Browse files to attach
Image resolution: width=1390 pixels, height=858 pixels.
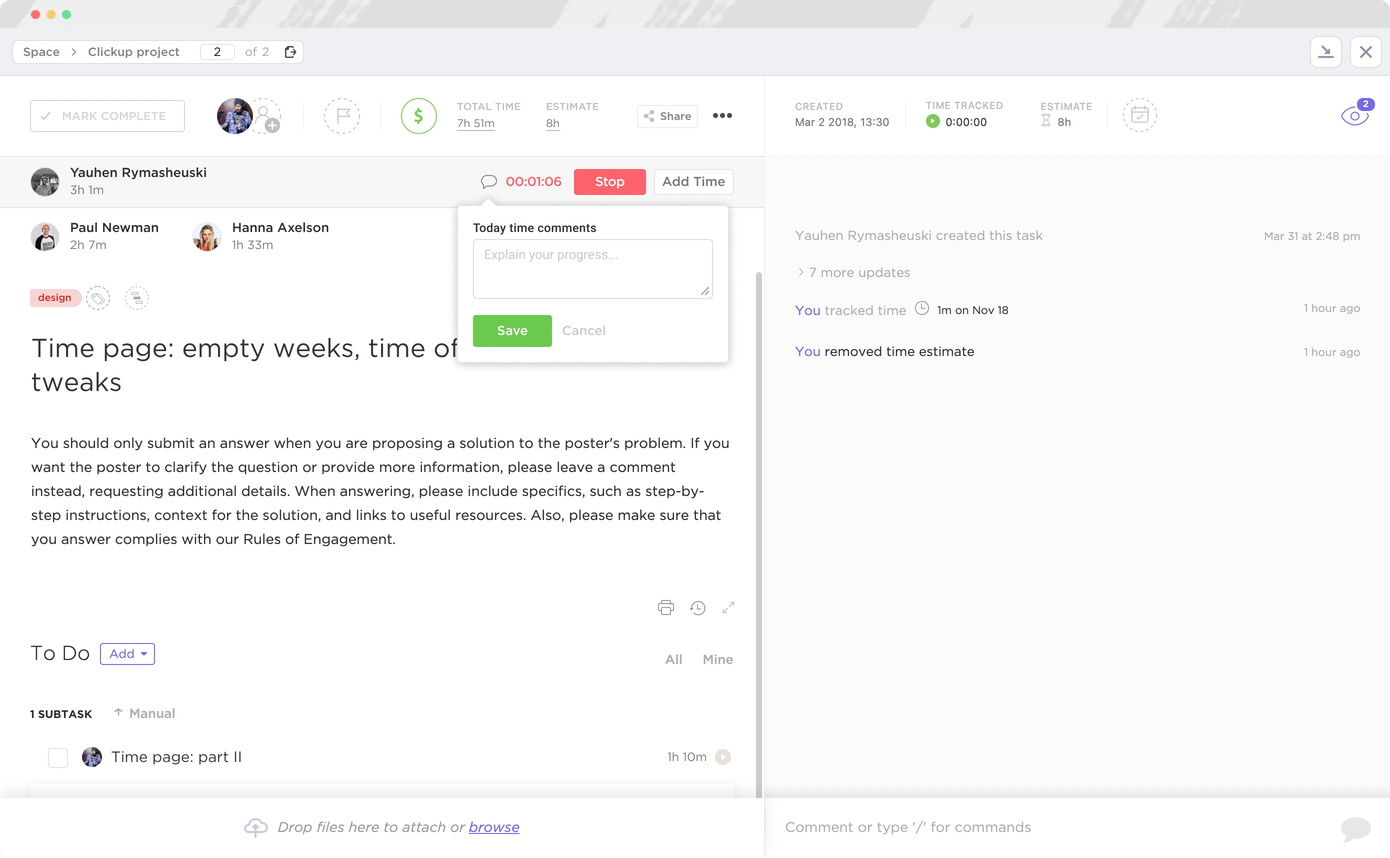click(494, 827)
